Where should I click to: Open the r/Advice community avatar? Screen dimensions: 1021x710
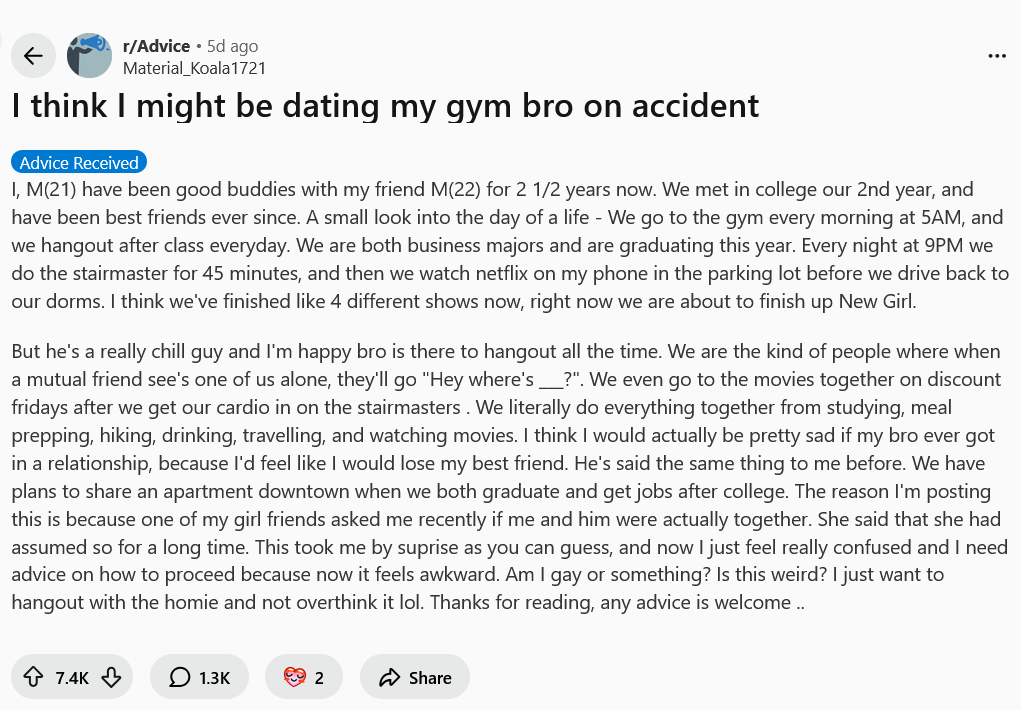click(x=89, y=56)
